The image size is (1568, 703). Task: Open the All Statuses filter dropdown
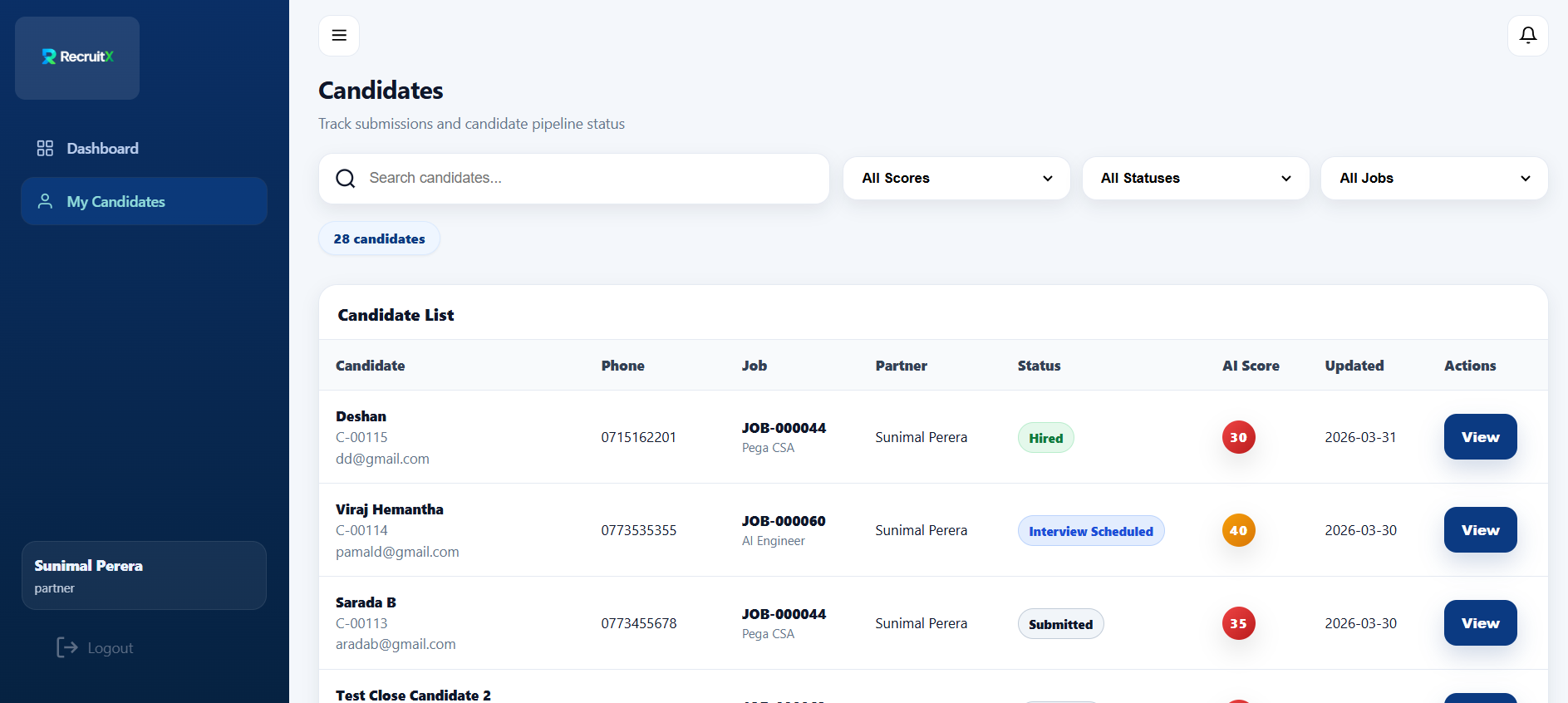coord(1195,179)
